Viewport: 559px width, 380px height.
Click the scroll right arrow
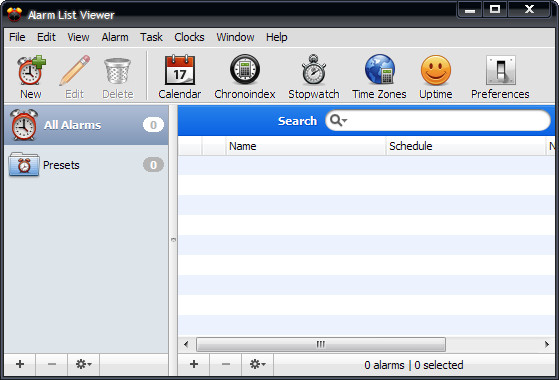[x=547, y=344]
